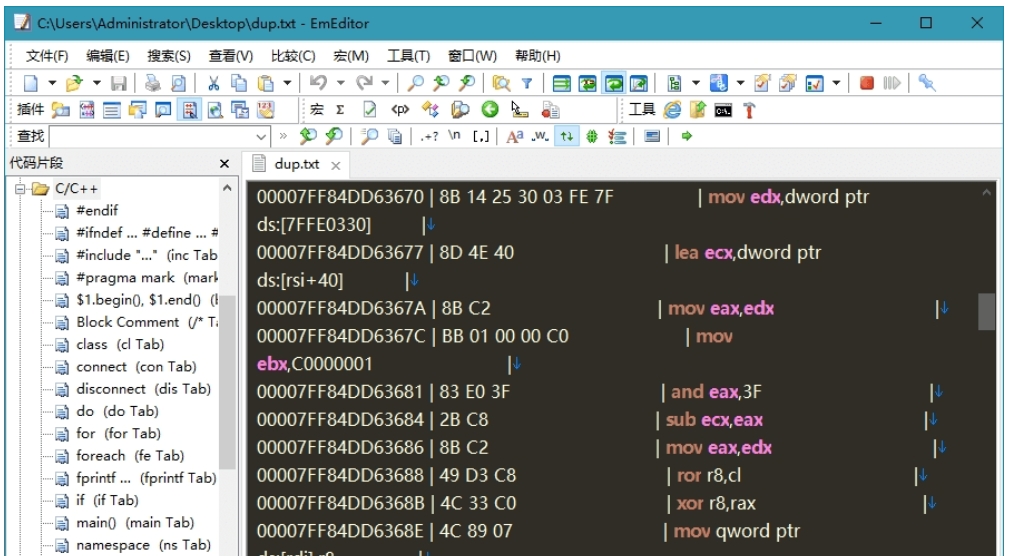The height and width of the screenshot is (556, 1010).
Task: Open the Explorer plugin folder icon
Action: click(61, 110)
